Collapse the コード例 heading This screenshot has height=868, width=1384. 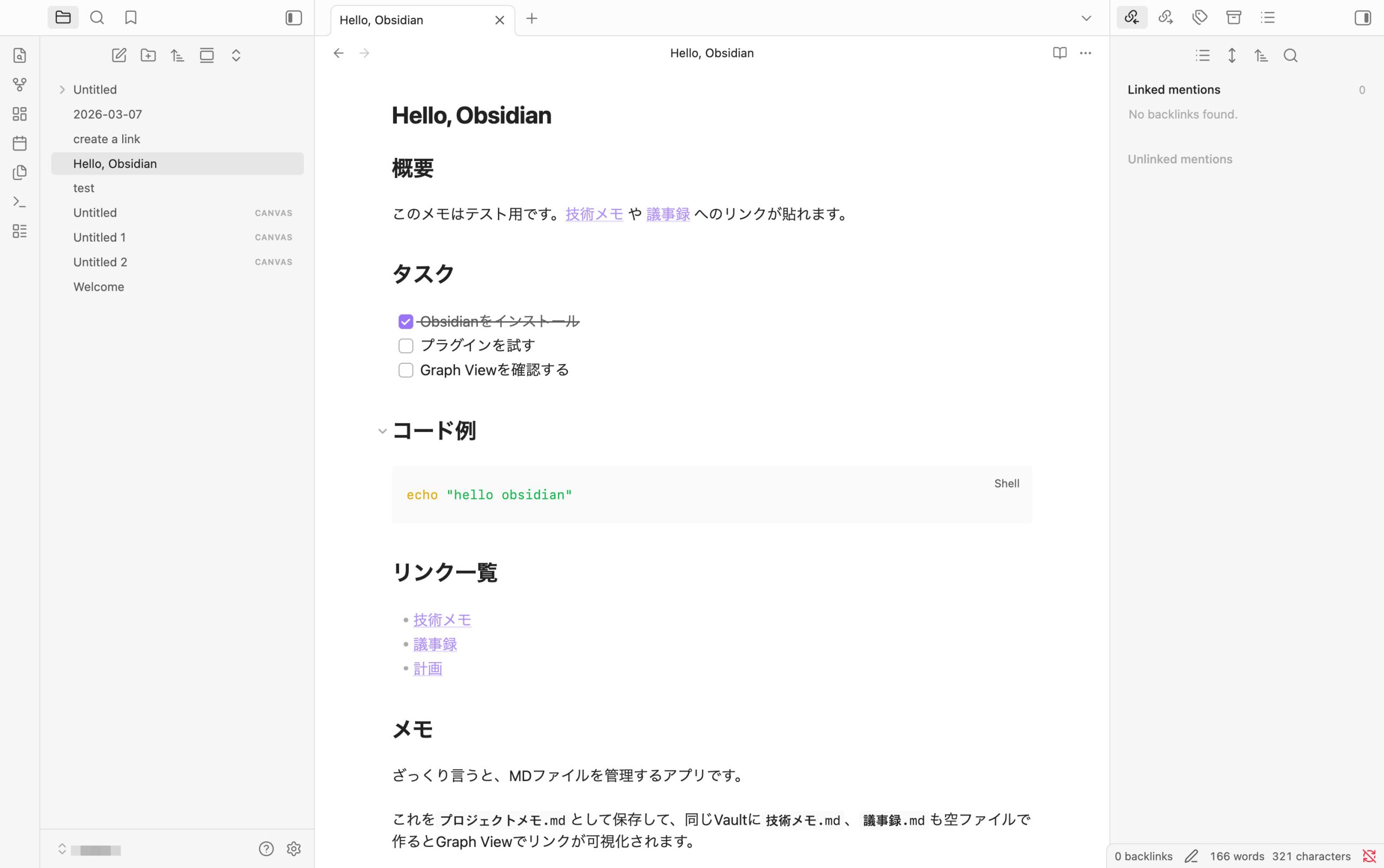point(382,431)
